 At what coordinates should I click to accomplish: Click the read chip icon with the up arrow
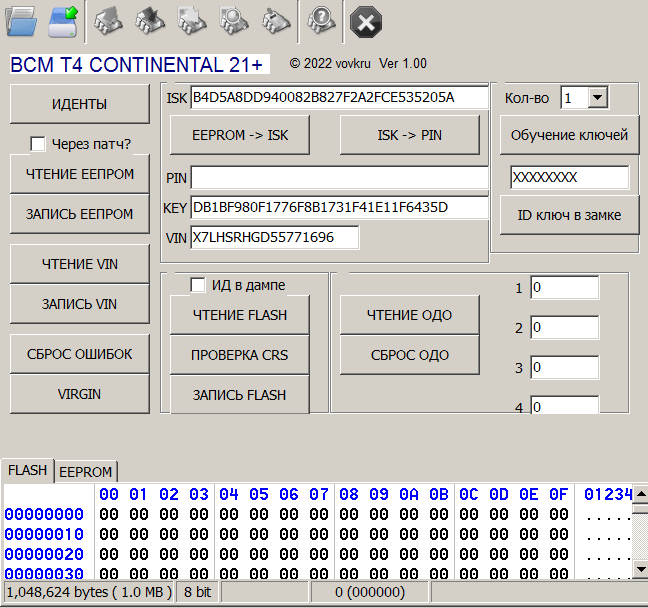(x=108, y=21)
